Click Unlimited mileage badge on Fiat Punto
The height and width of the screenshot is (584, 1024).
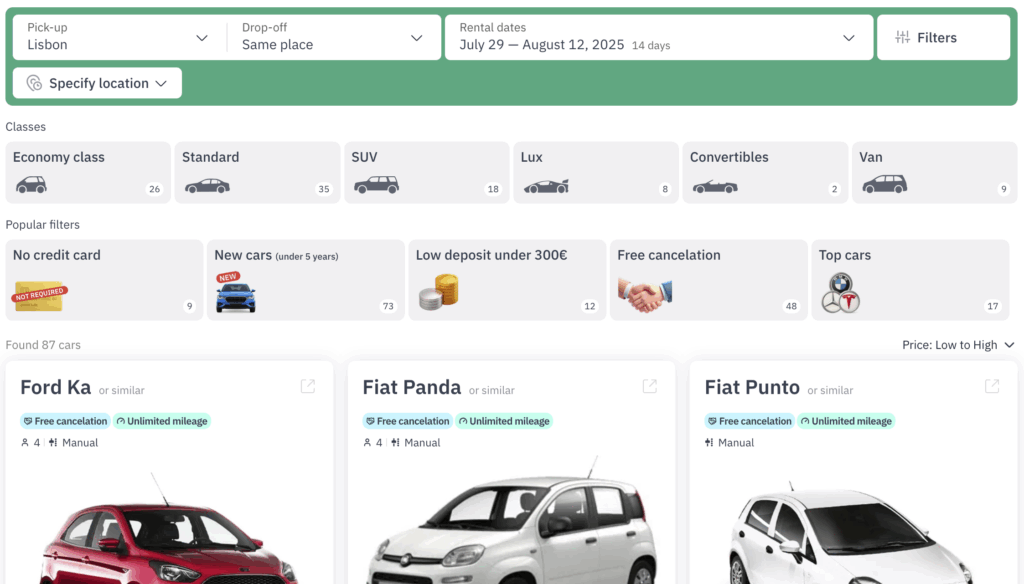click(846, 421)
